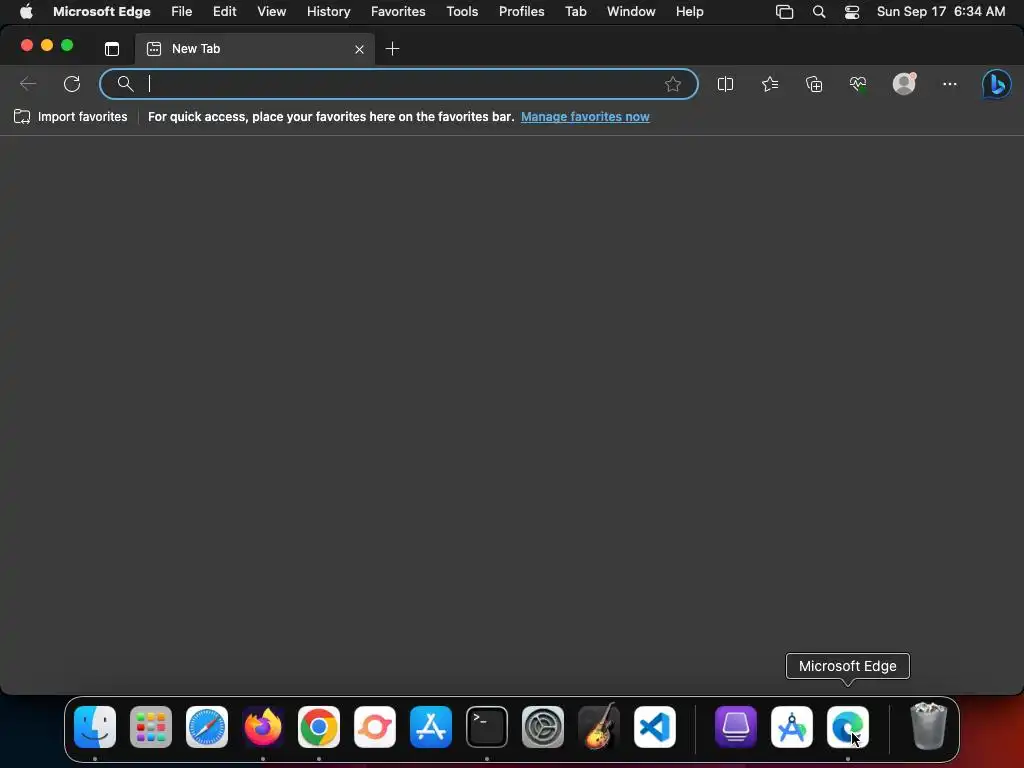
Task: Open the Collections icon
Action: (x=814, y=84)
